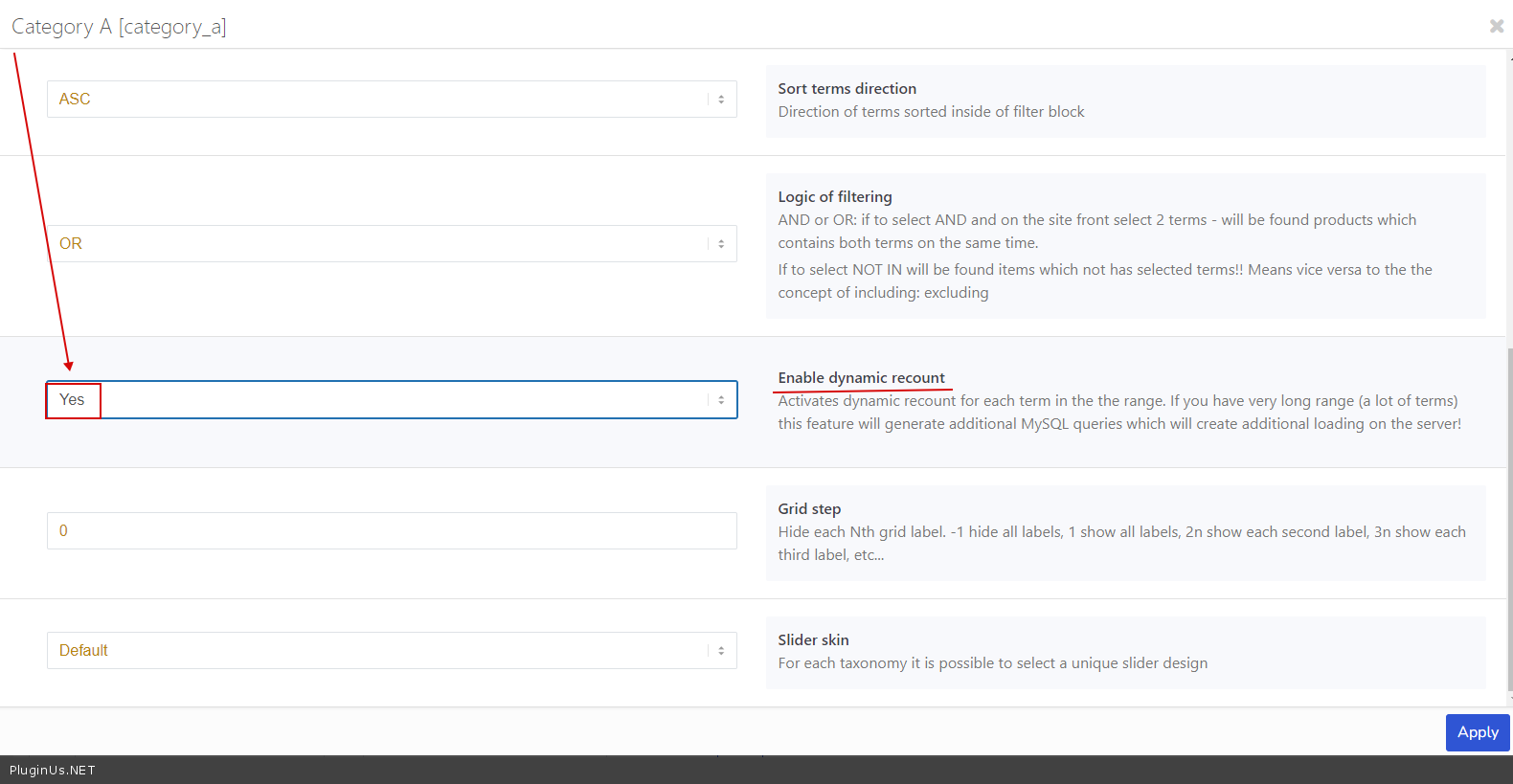
Task: Close the Category A settings dialog
Action: tap(1496, 26)
